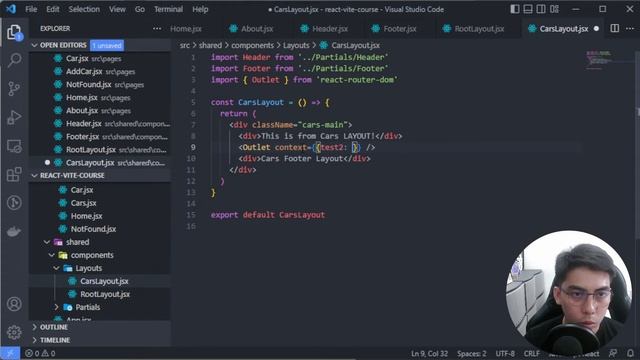640x360 pixels.
Task: Expand the OUTLINE section
Action: pos(35,327)
